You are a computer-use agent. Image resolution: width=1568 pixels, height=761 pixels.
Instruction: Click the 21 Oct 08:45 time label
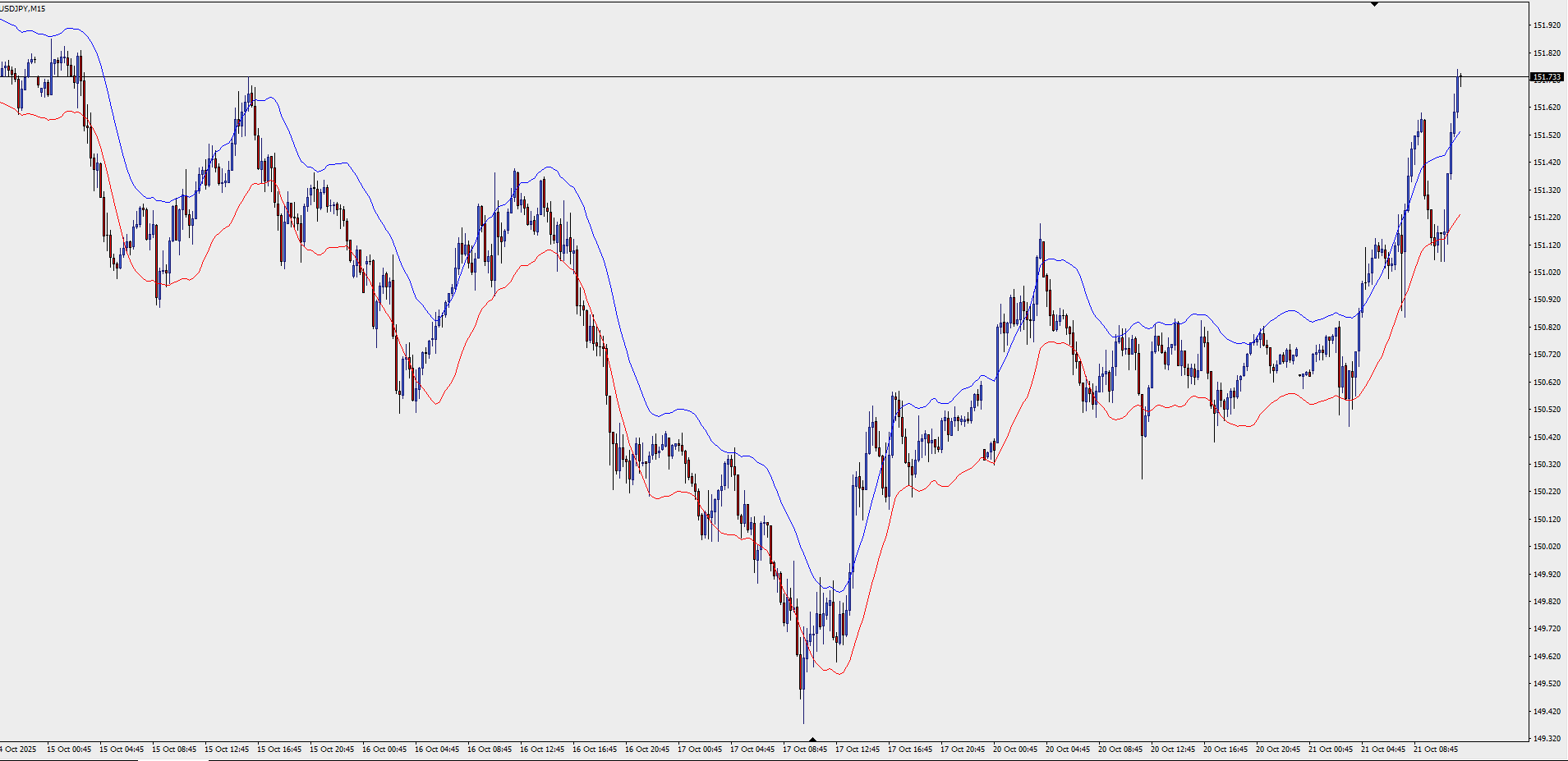tap(1435, 750)
